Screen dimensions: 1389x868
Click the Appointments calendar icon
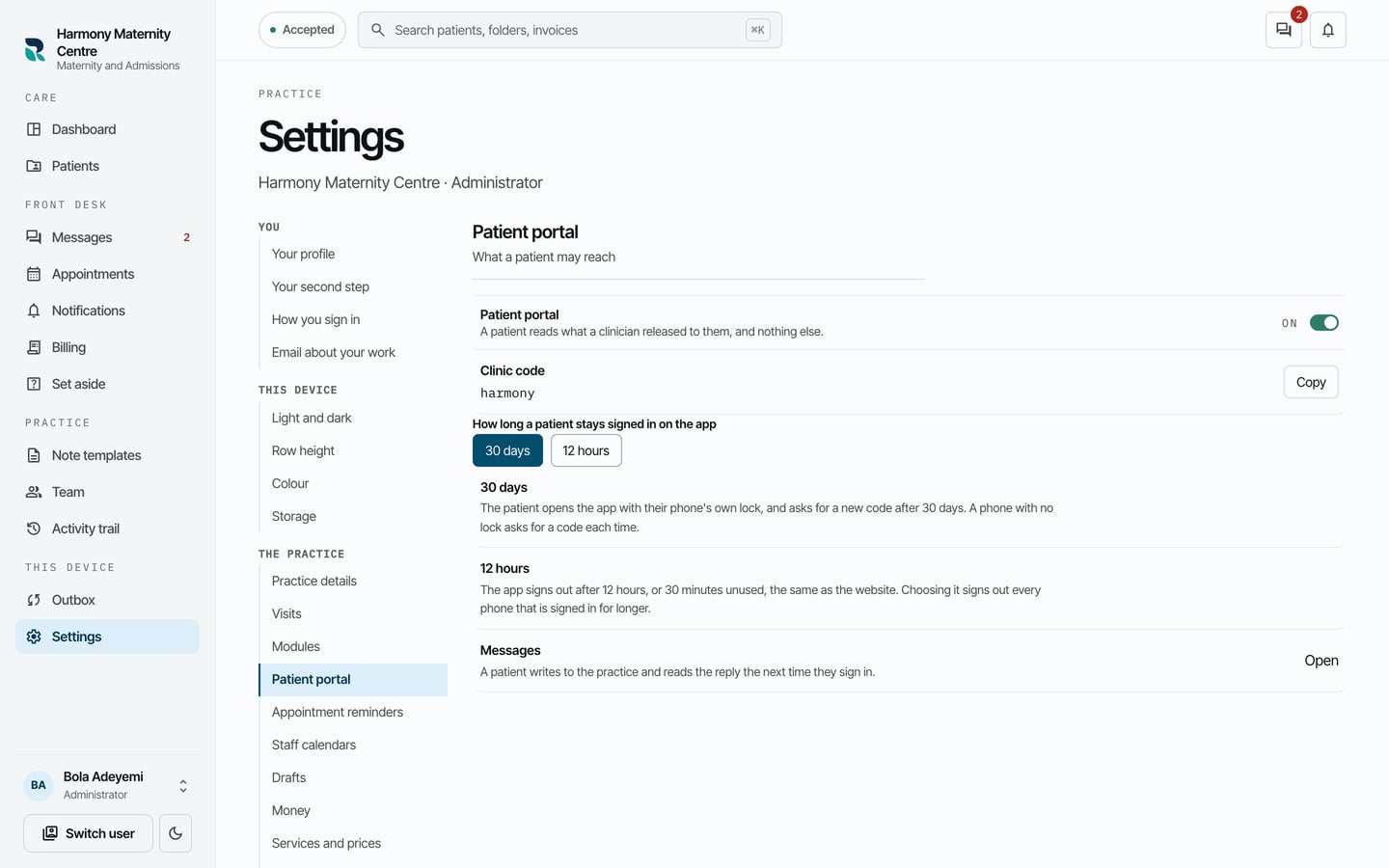pos(34,274)
